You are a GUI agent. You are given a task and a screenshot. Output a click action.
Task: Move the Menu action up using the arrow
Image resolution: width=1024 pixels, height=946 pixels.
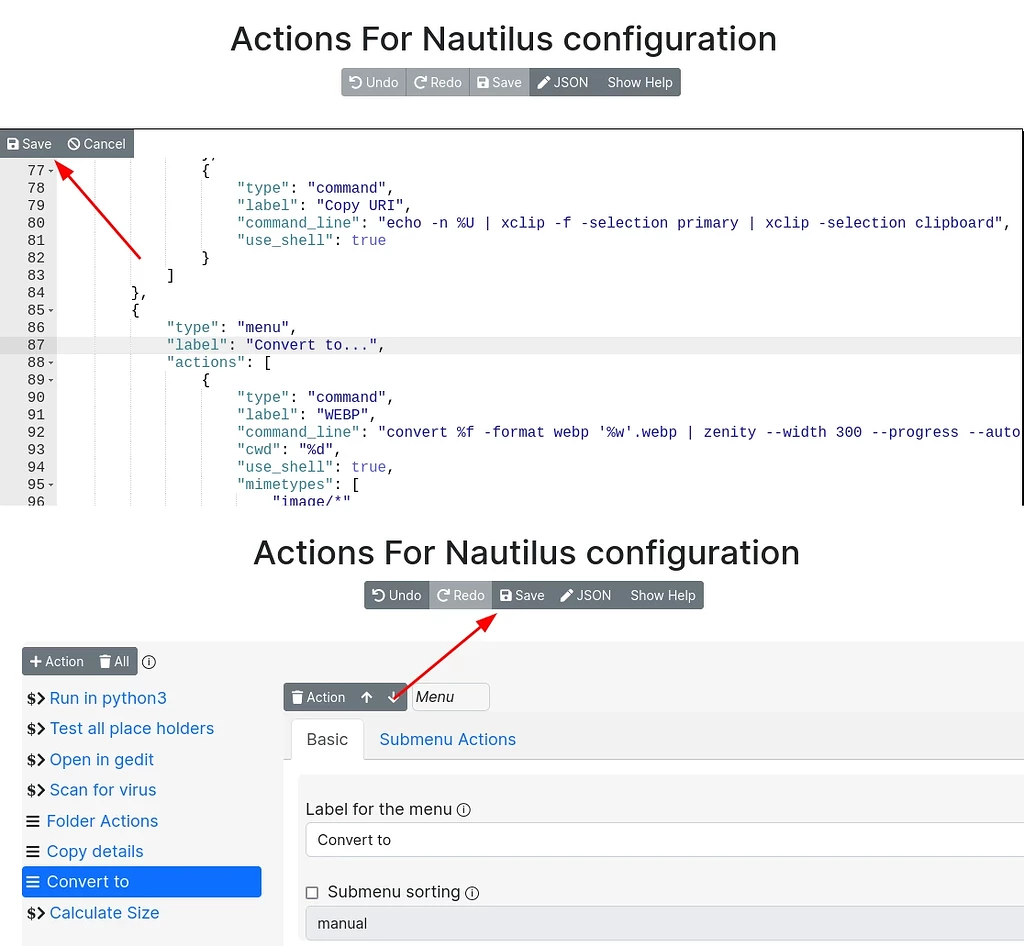coord(368,697)
